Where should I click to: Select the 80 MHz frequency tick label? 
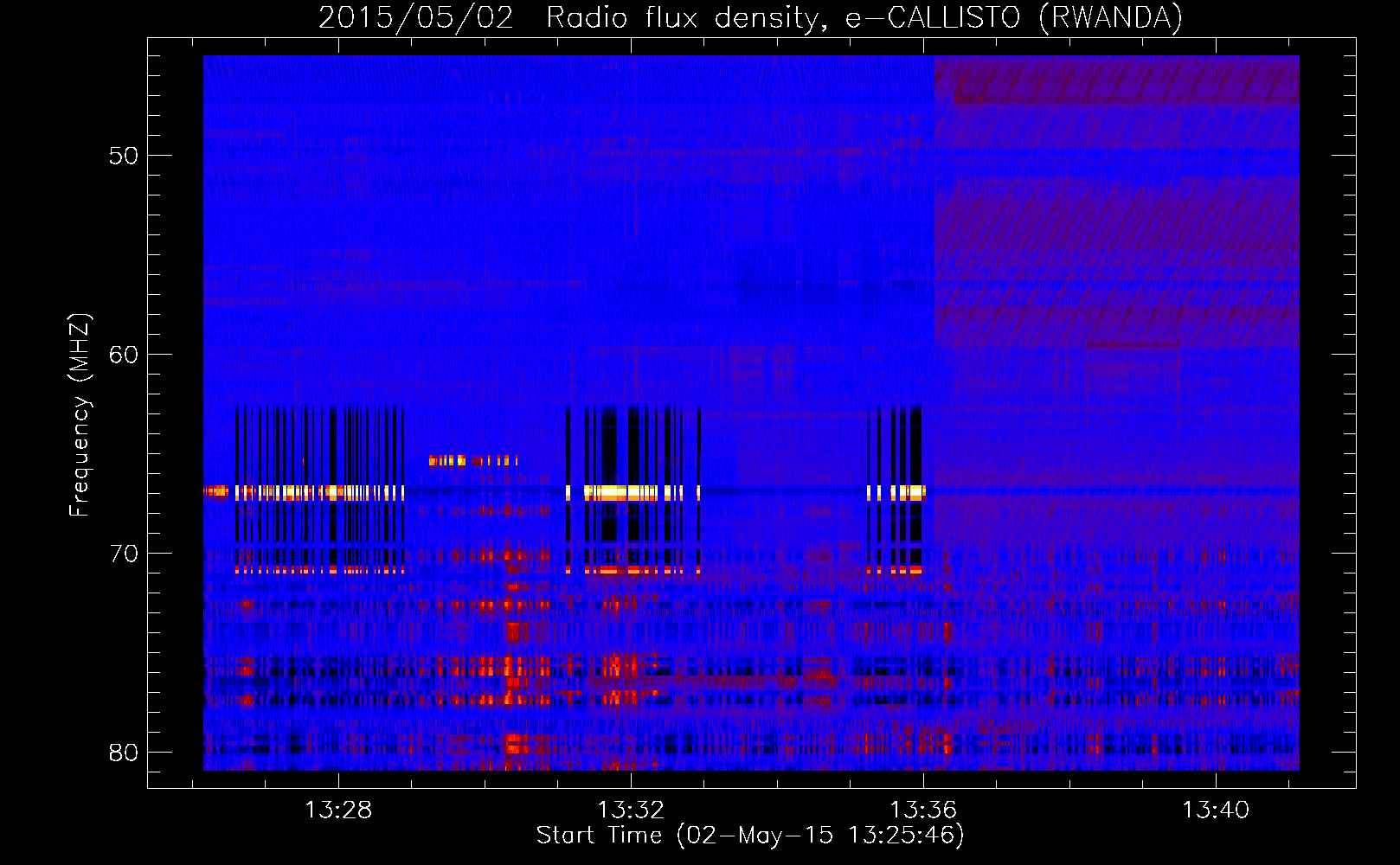[x=124, y=753]
